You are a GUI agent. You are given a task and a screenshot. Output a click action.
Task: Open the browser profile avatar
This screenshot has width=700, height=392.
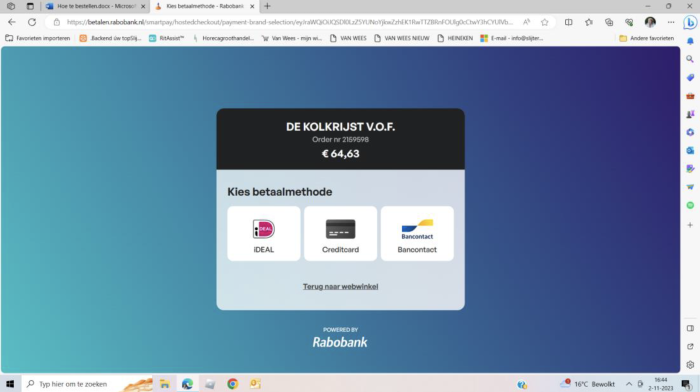pyautogui.click(x=650, y=22)
